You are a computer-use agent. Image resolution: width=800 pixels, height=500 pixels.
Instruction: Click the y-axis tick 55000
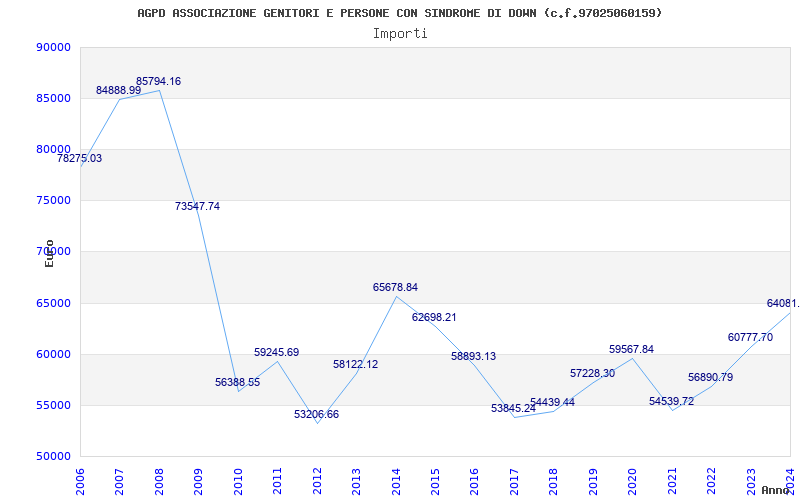tap(53, 406)
